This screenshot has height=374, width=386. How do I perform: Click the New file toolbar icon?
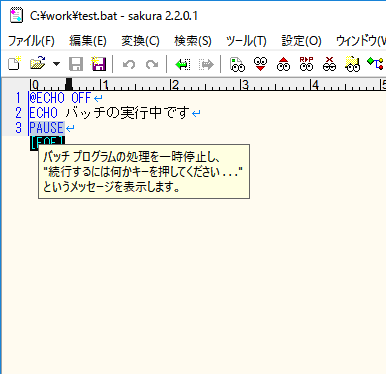pos(14,63)
